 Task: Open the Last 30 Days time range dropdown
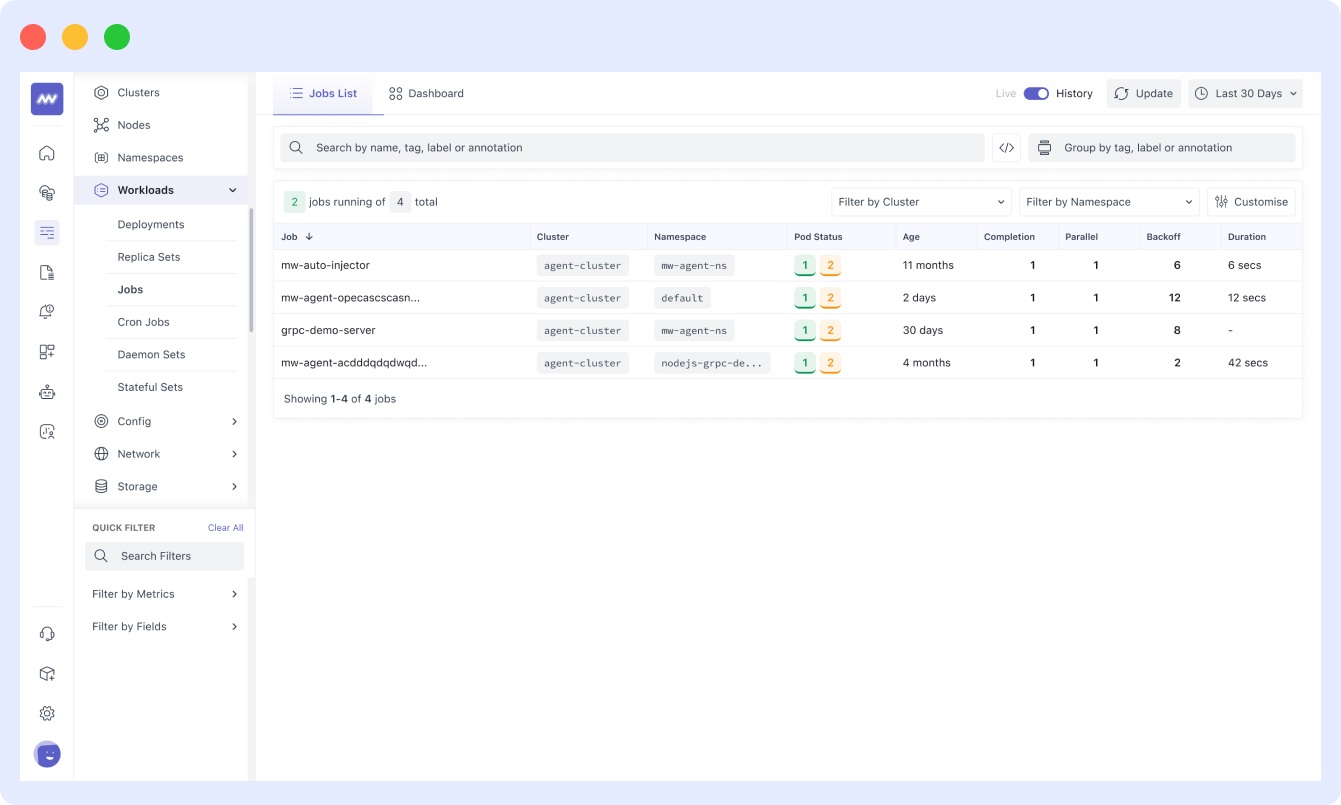1245,94
